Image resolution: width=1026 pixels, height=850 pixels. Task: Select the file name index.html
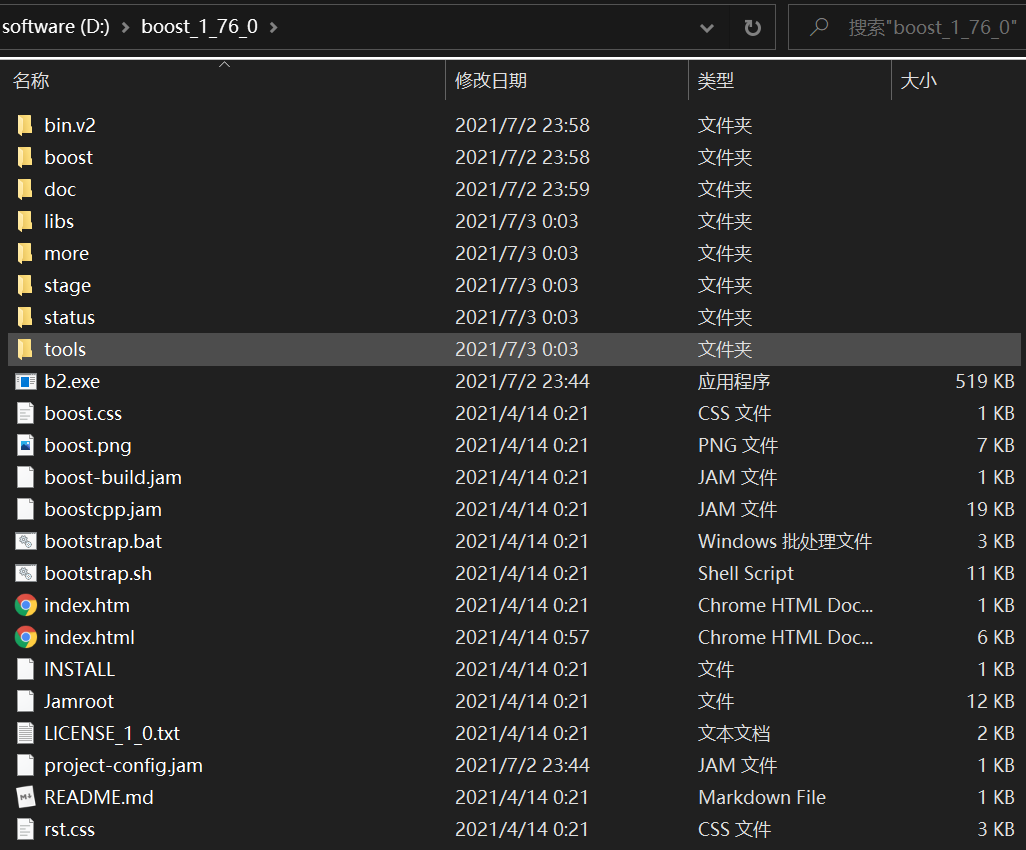click(89, 637)
